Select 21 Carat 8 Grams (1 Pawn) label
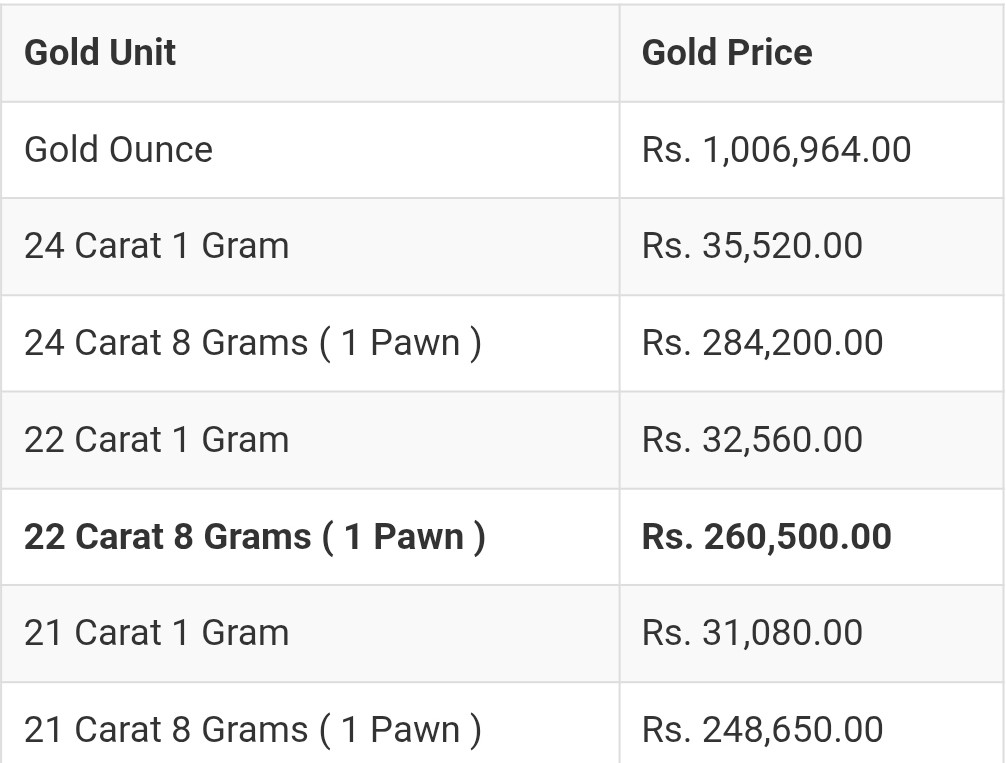Viewport: 1006px width, 763px height. point(253,730)
